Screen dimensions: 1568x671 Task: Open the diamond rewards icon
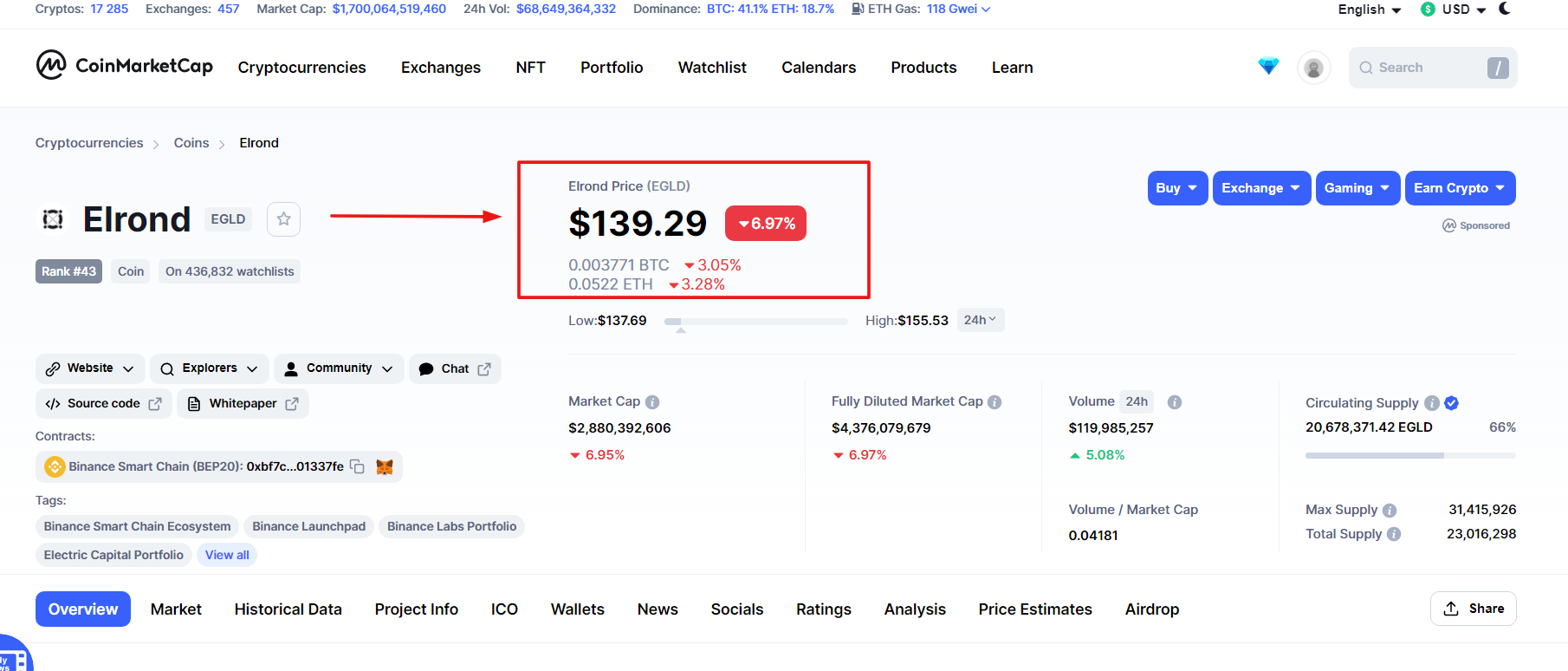point(1268,67)
